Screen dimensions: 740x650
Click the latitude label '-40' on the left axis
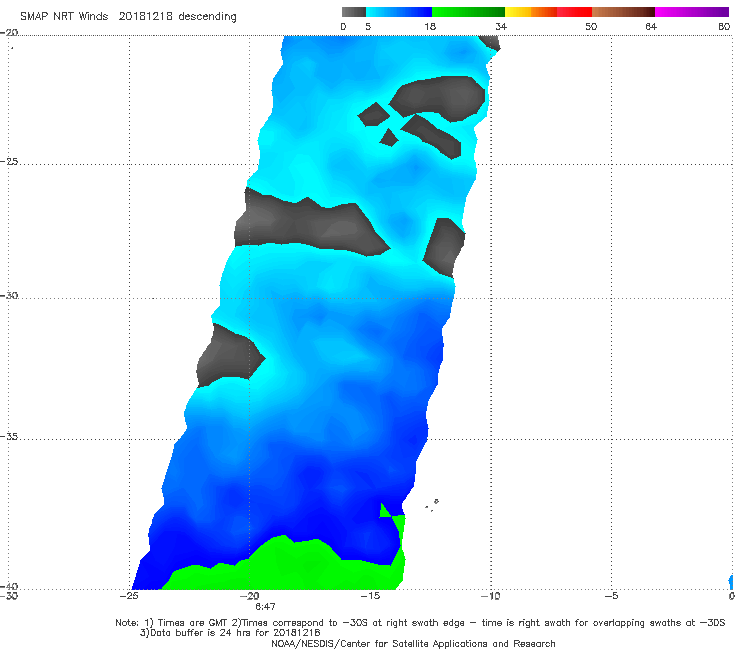[9, 586]
